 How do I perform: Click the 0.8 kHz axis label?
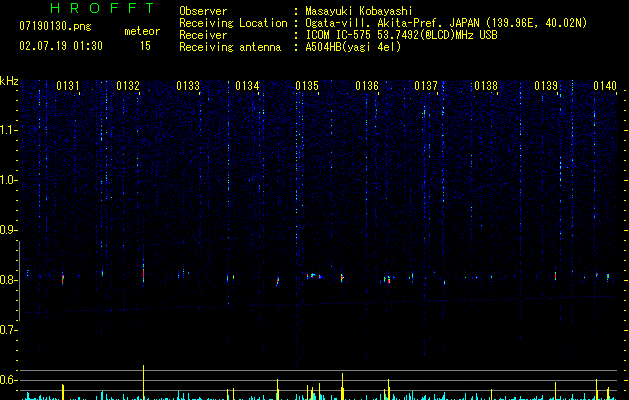[x=8, y=280]
